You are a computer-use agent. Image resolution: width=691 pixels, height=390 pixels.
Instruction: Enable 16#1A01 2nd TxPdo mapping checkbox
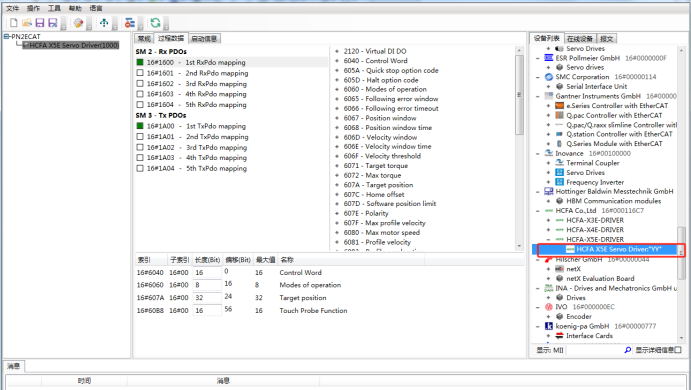[140, 137]
